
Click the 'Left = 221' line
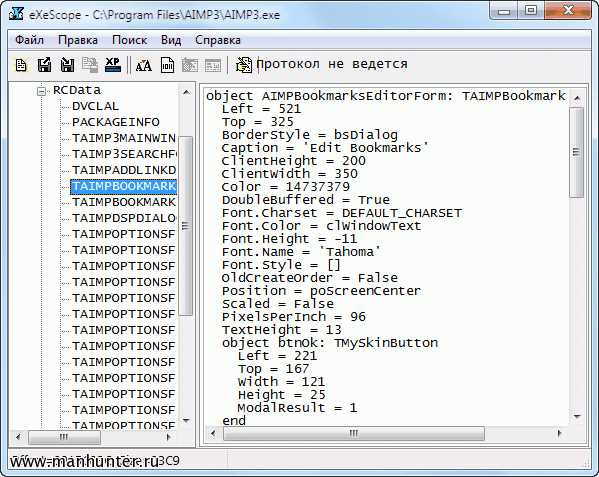[277, 356]
